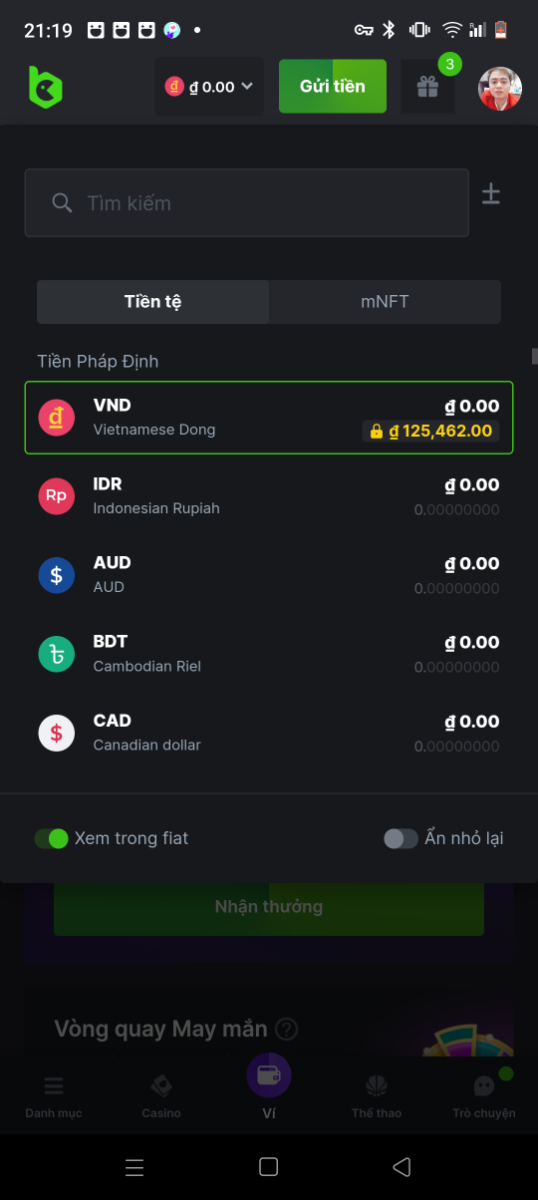The height and width of the screenshot is (1200, 538).
Task: Click the Gửi tiền deposit button
Action: (332, 86)
